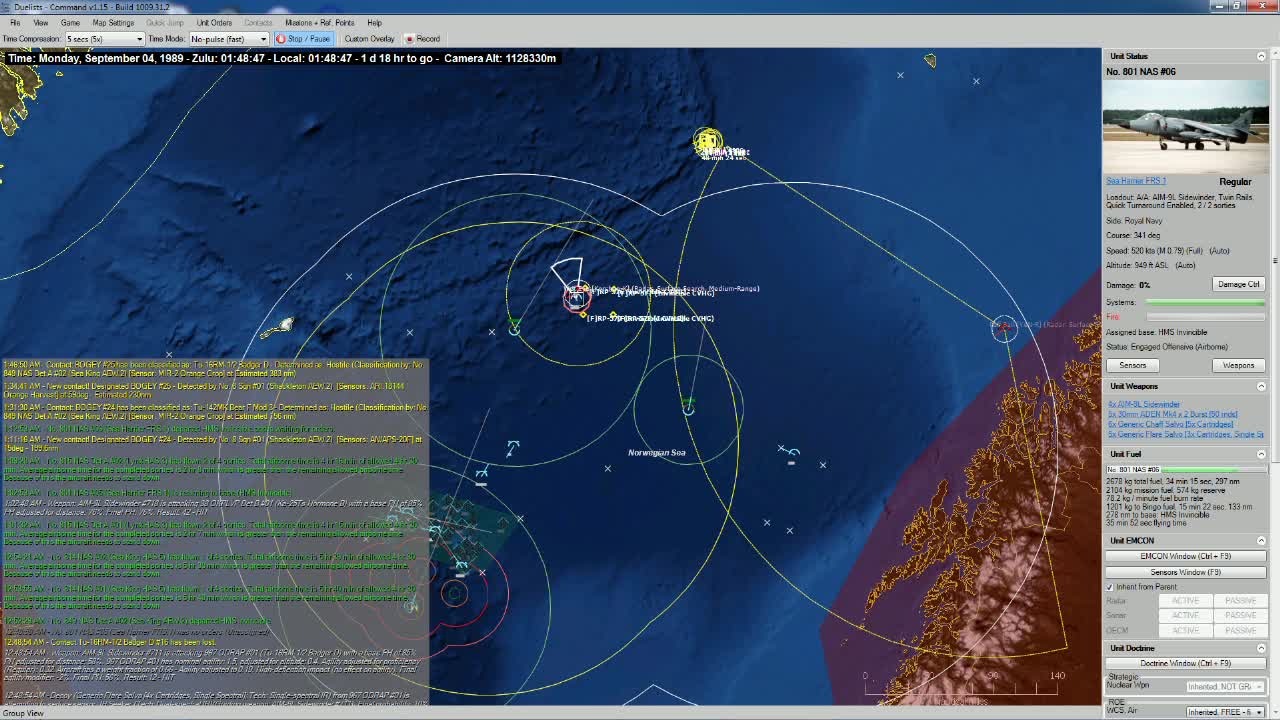The height and width of the screenshot is (720, 1280).
Task: Click the Weapons button
Action: 1238,365
